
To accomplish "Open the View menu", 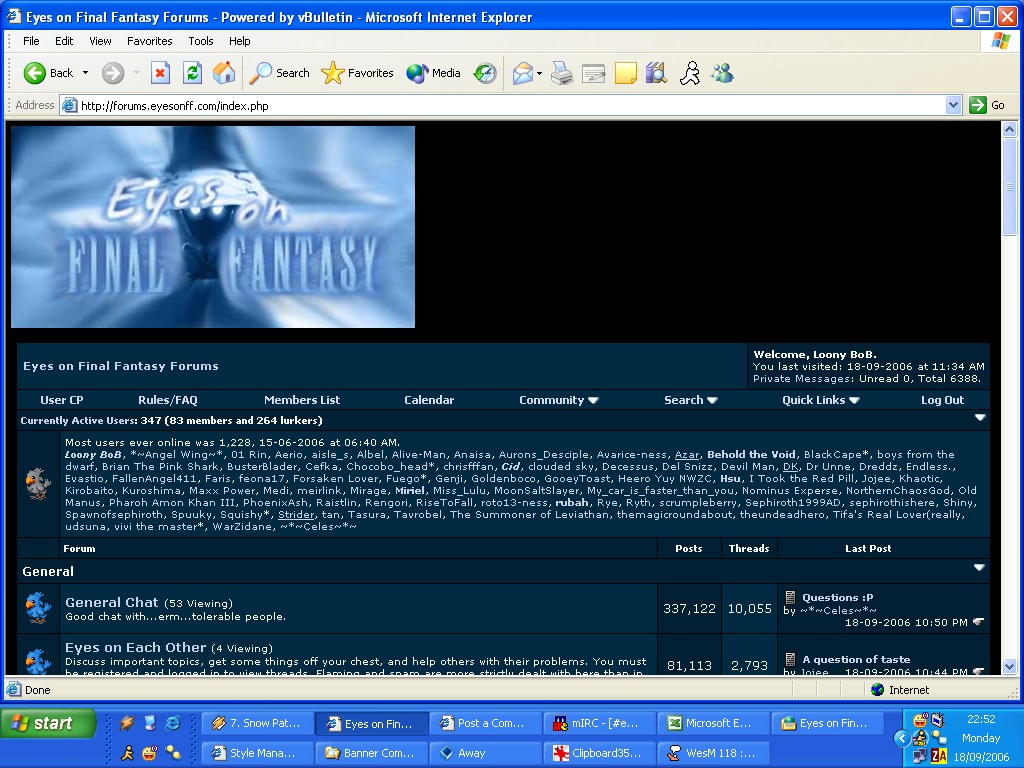I will tap(100, 40).
